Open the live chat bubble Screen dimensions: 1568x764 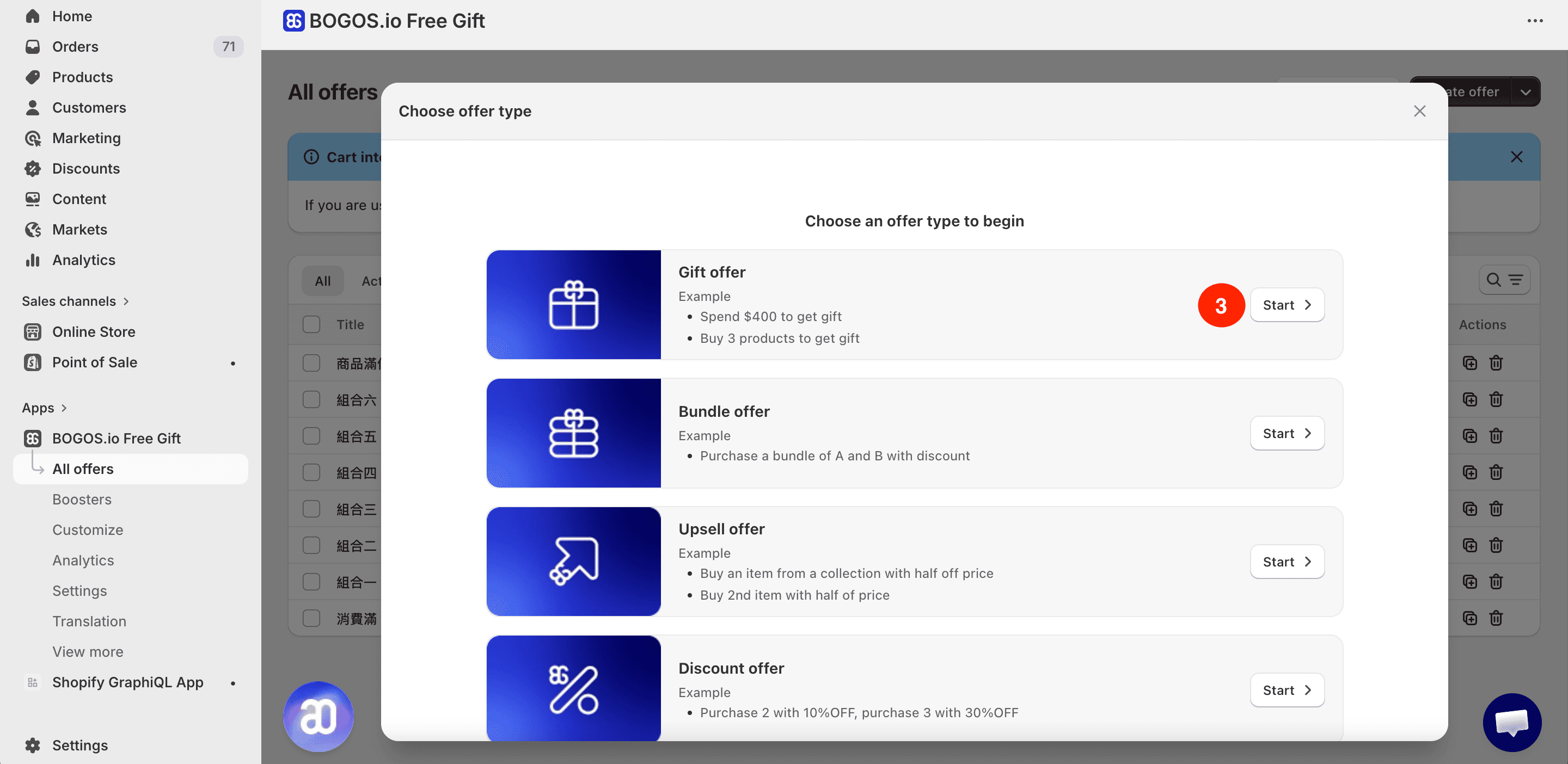(x=1512, y=722)
